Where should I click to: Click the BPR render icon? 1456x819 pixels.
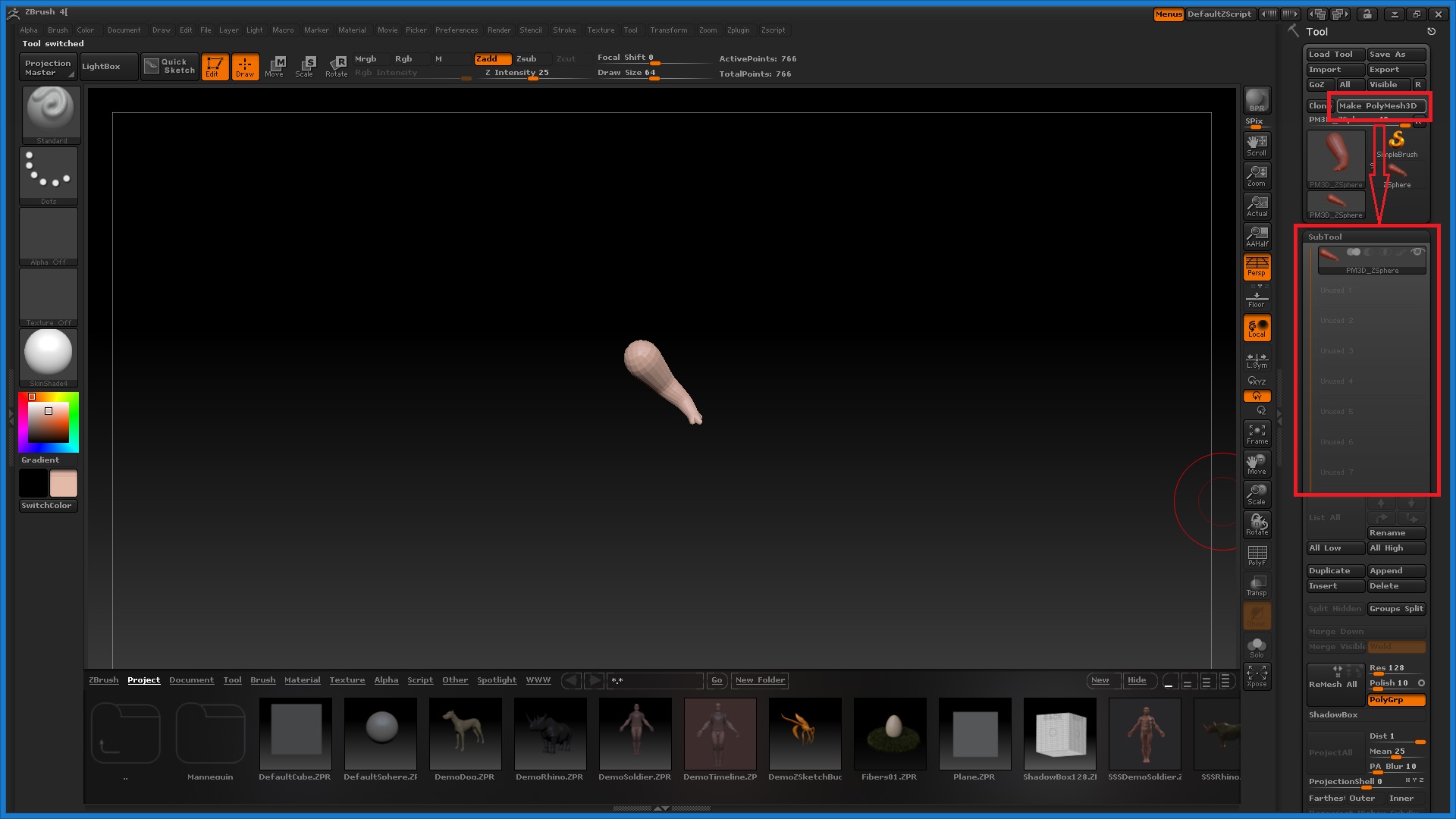[x=1257, y=100]
